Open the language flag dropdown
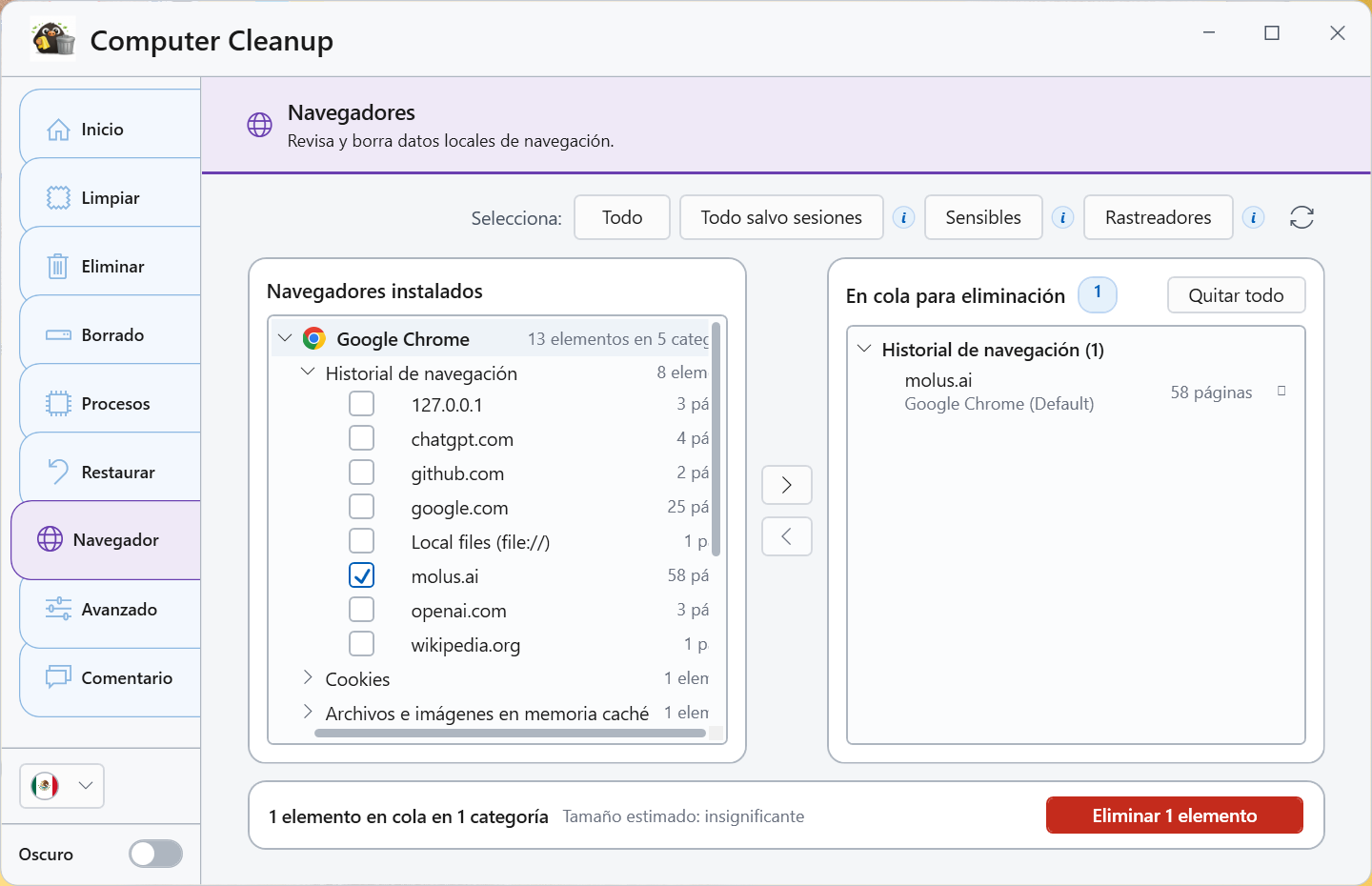This screenshot has height=886, width=1372. pos(62,786)
